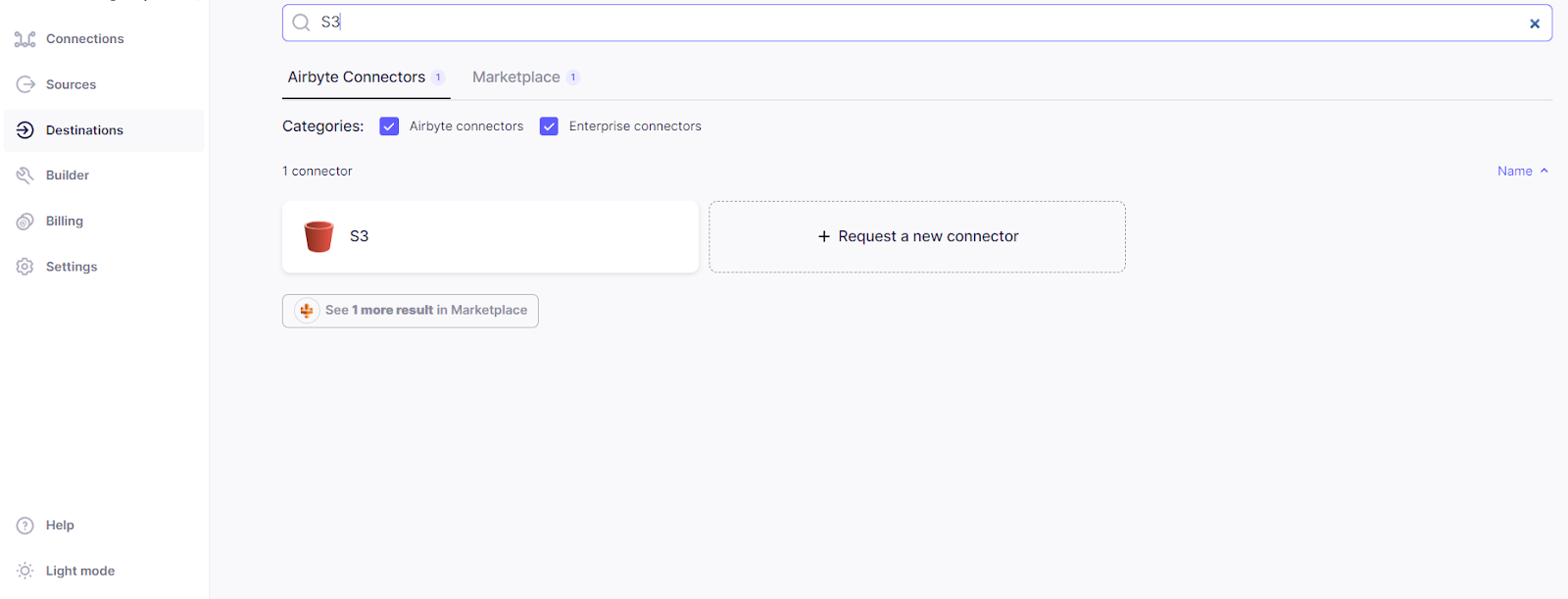The height and width of the screenshot is (599, 1568).
Task: Click the Enterprise connectors category label
Action: tap(635, 126)
